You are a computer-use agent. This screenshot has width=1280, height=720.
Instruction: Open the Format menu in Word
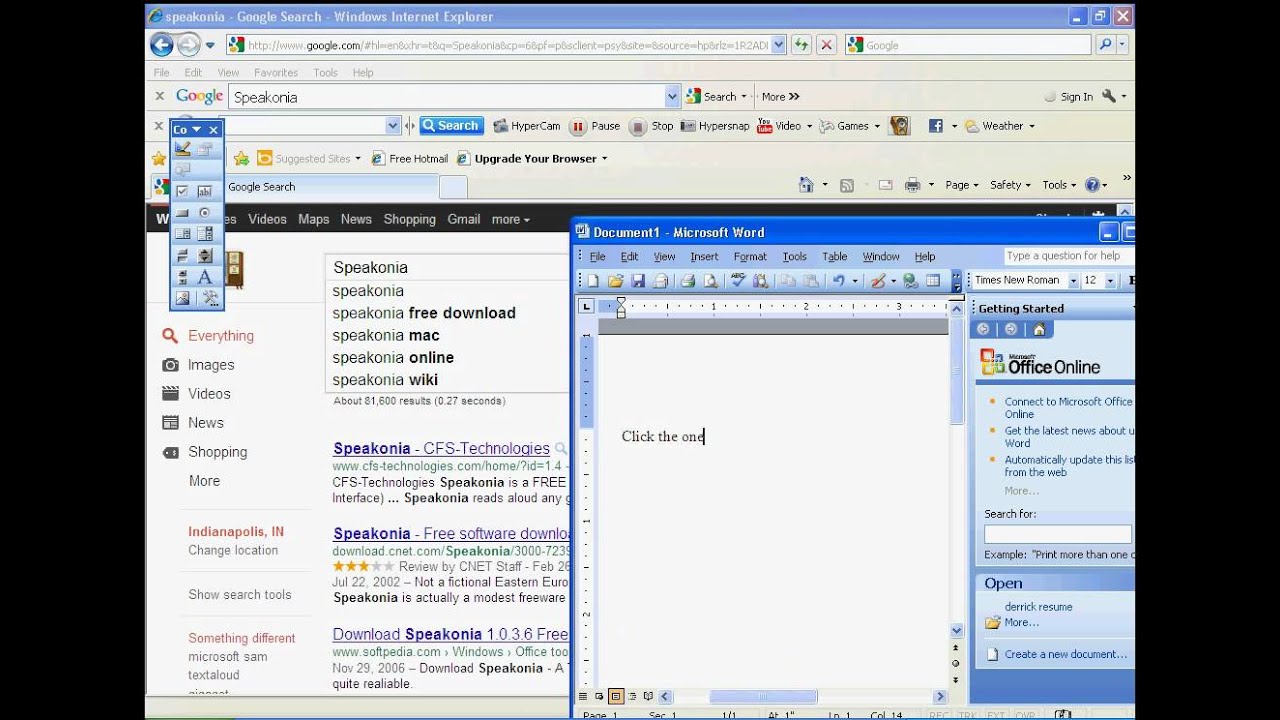pos(750,257)
